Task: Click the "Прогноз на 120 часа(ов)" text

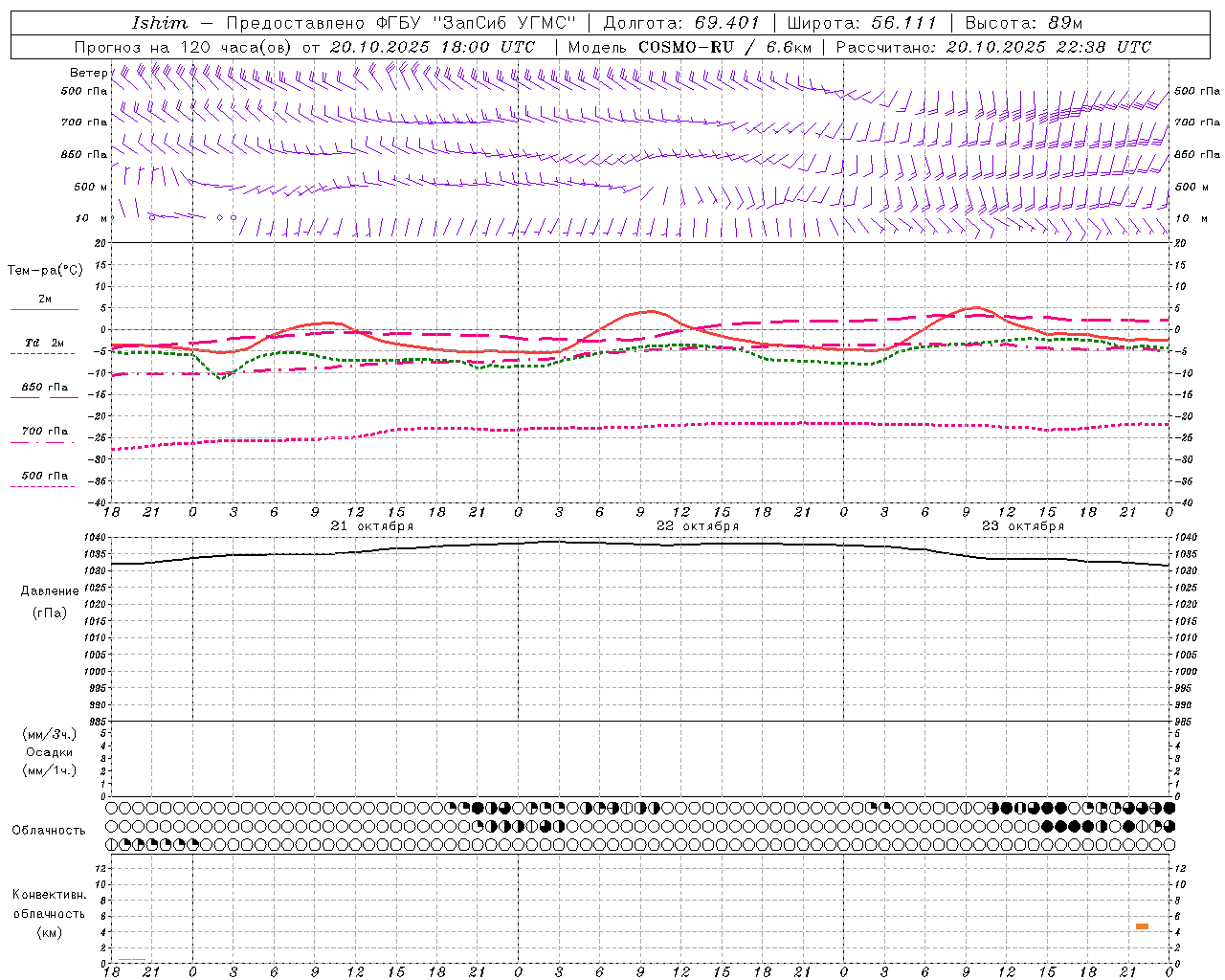Action: (x=184, y=47)
